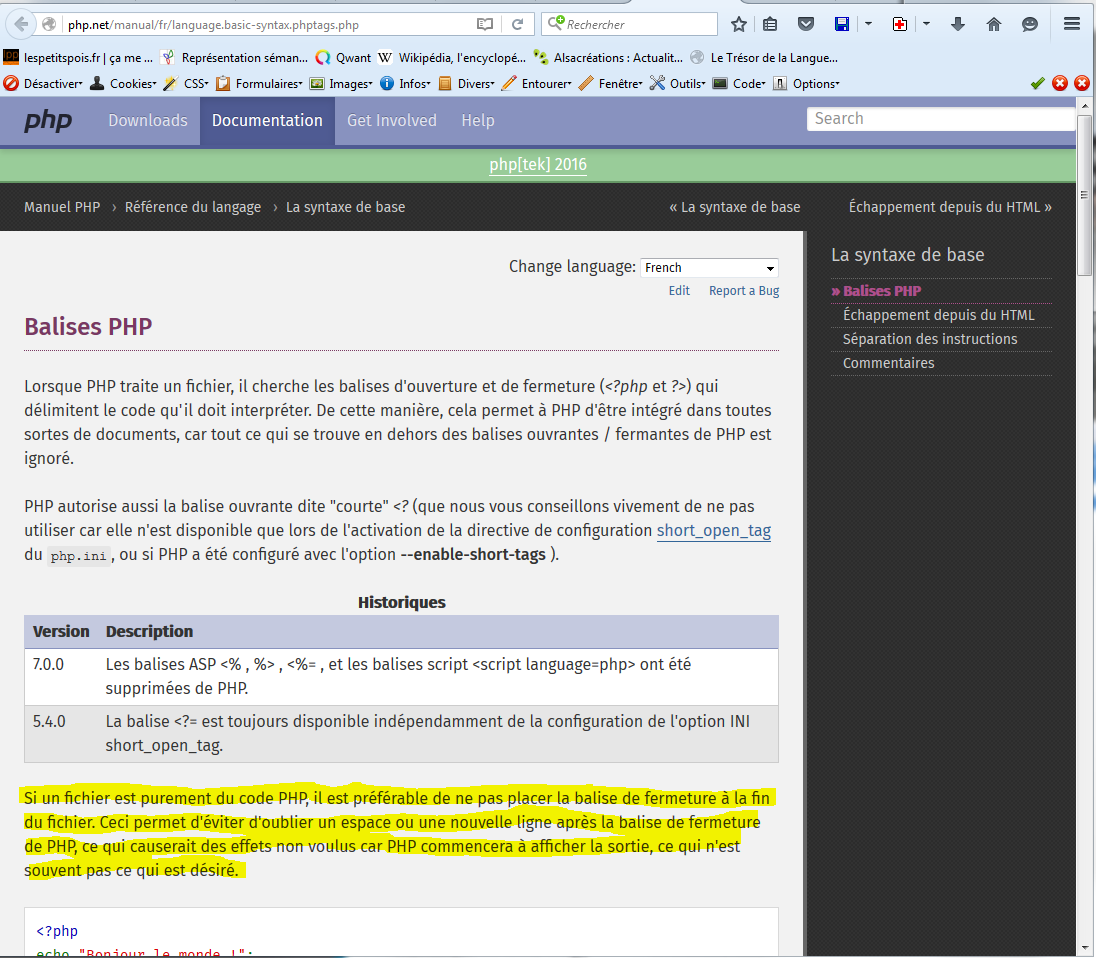Open the Firefox hamburger menu
Screen dimensions: 1096x958
click(1072, 24)
